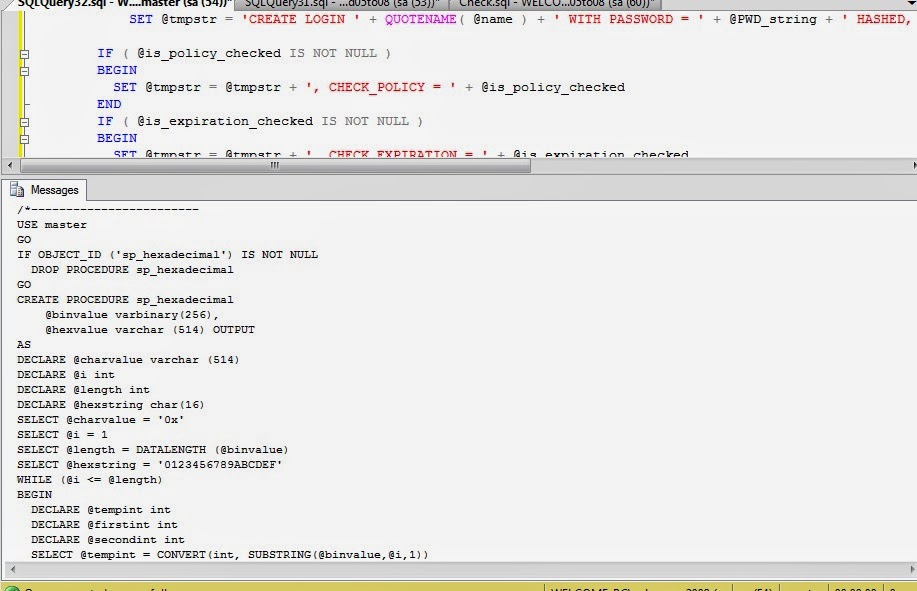Viewport: 917px width, 591px height.
Task: Open the SQLQuery31.sql document tab
Action: pyautogui.click(x=342, y=4)
